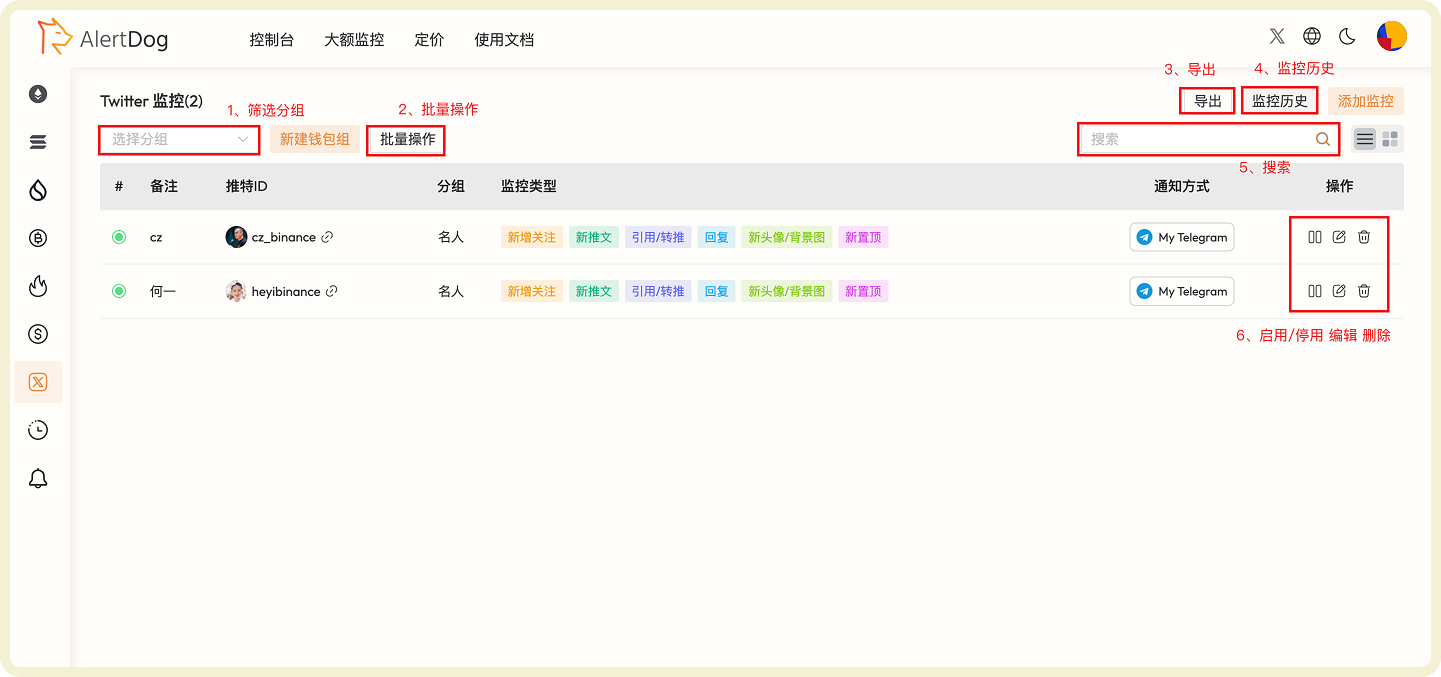1441x677 pixels.
Task: Click 回复 tag in cz row
Action: tap(716, 237)
